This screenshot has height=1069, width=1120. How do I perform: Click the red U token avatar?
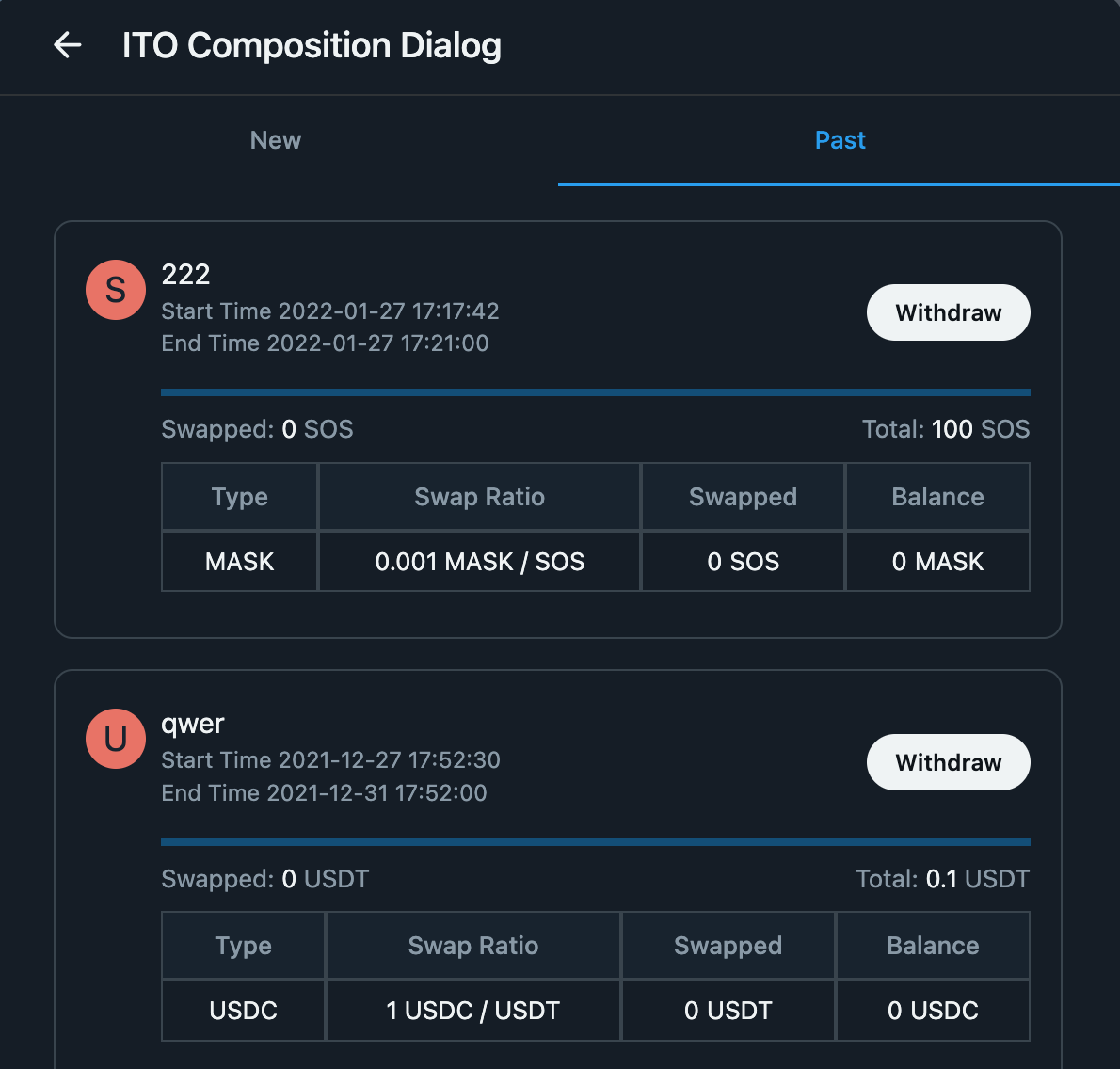(116, 739)
